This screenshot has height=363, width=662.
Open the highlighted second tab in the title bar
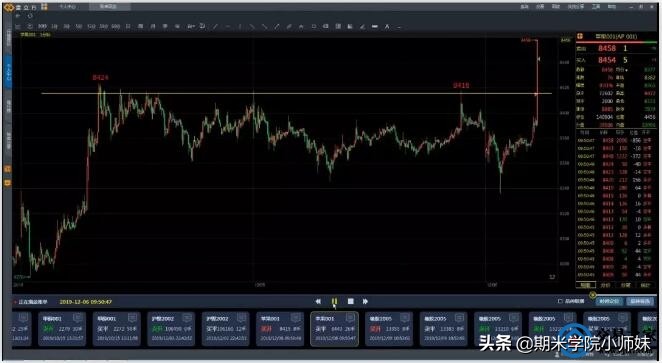tap(110, 7)
